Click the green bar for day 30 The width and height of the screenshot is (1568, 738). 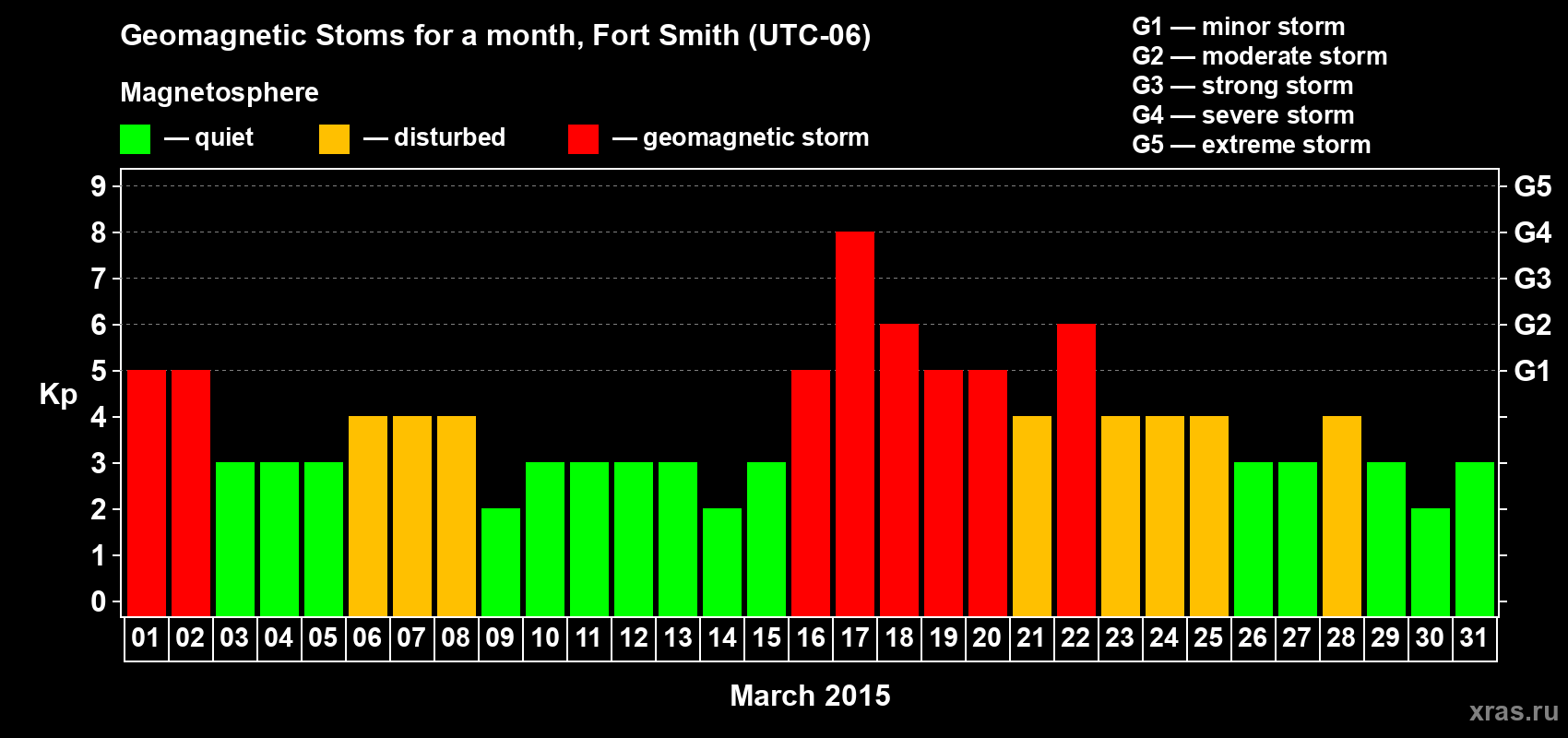(1431, 562)
